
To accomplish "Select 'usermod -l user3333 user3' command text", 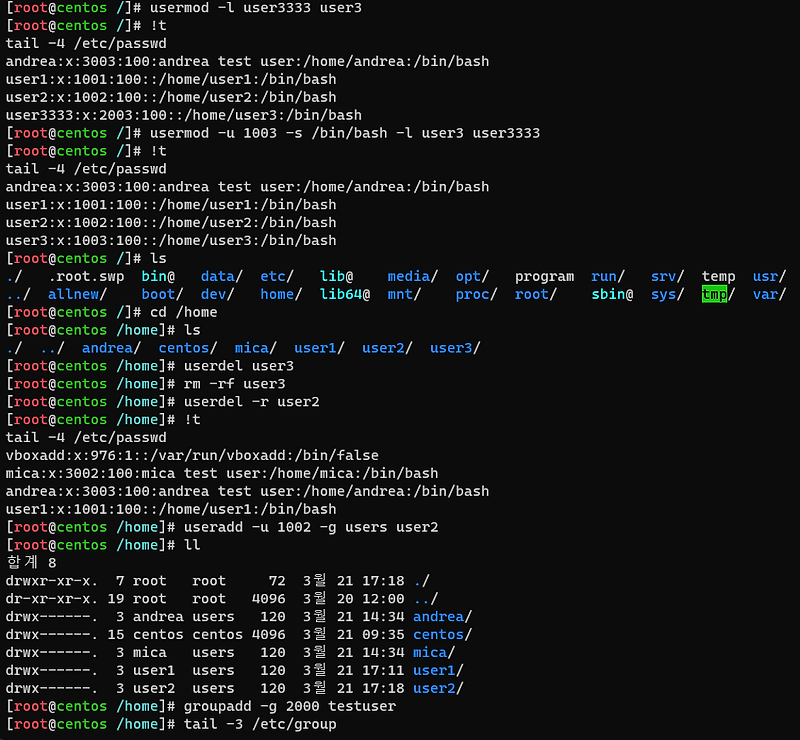I will [x=256, y=8].
